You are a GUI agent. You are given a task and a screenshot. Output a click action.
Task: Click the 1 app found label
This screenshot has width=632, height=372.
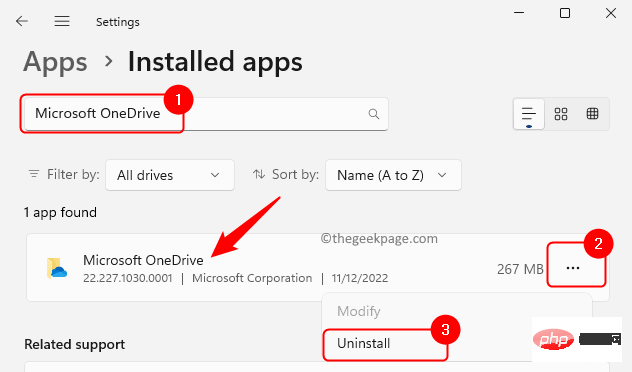tap(60, 212)
